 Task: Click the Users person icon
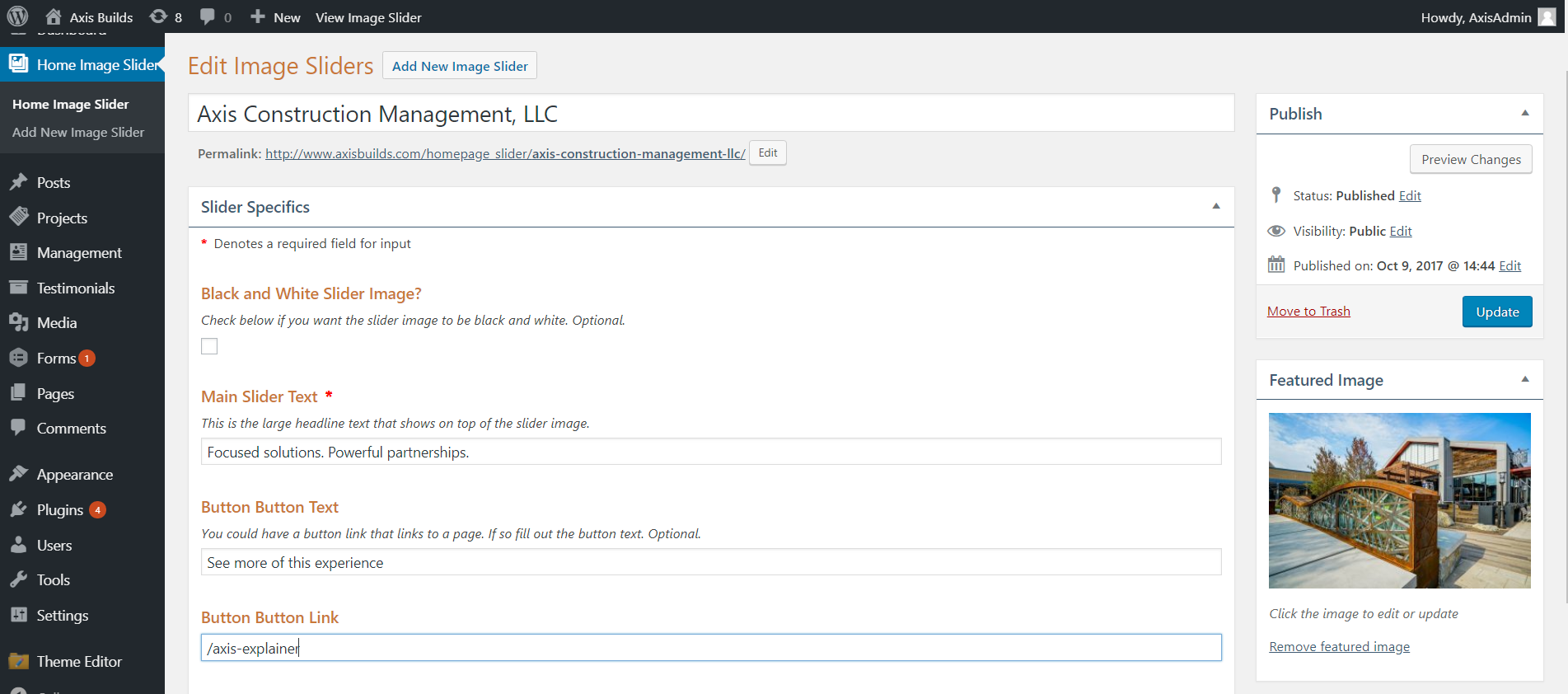(18, 545)
